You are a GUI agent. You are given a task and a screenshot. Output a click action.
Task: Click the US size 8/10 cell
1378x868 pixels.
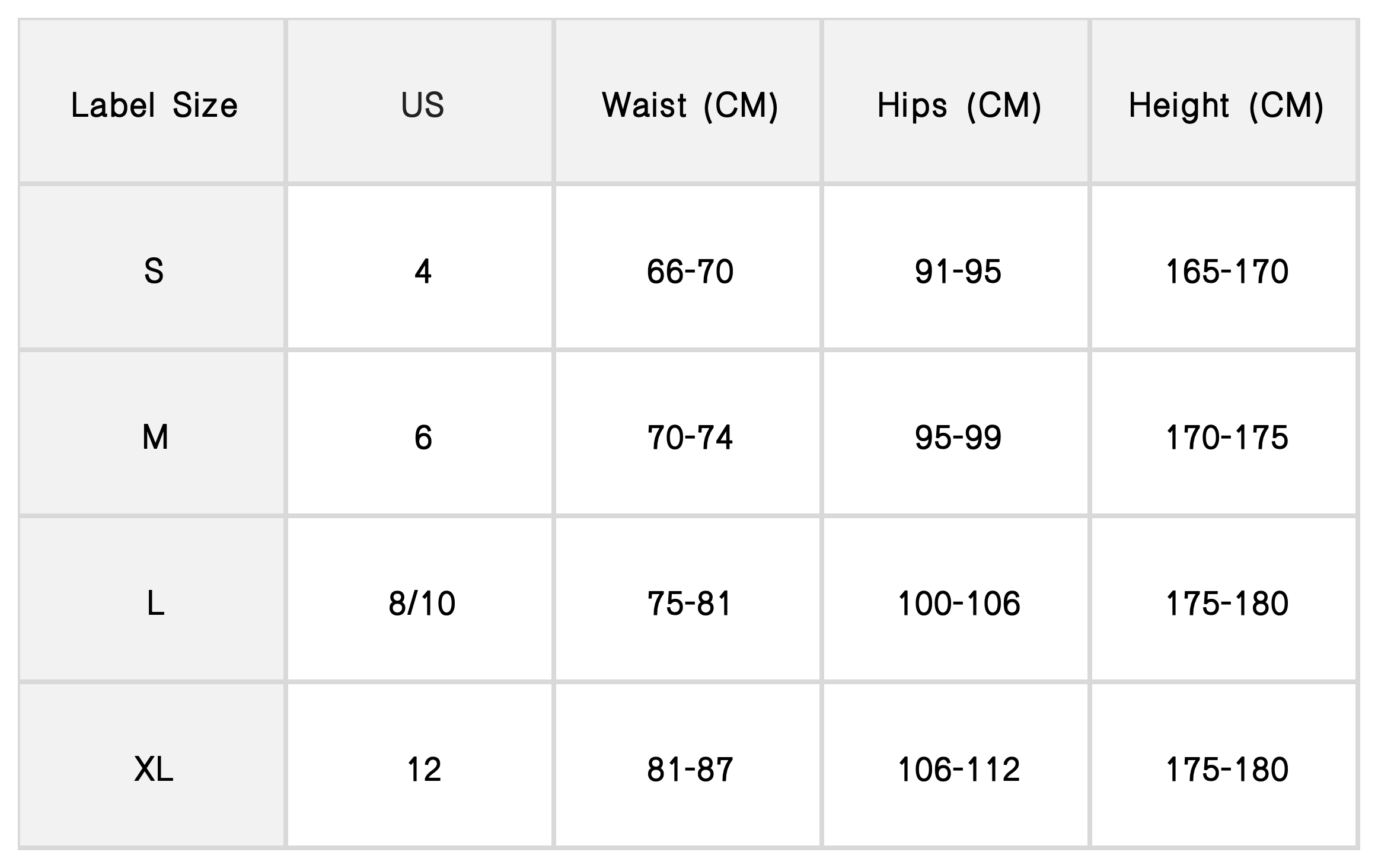coord(422,604)
